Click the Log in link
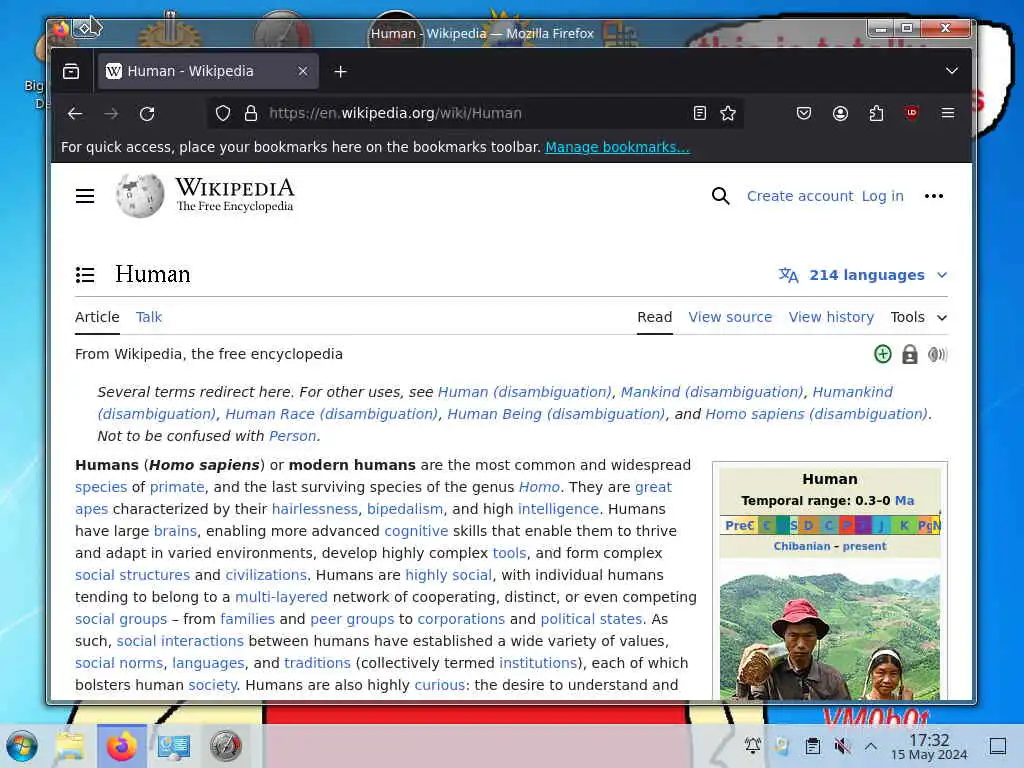This screenshot has height=768, width=1024. (882, 196)
